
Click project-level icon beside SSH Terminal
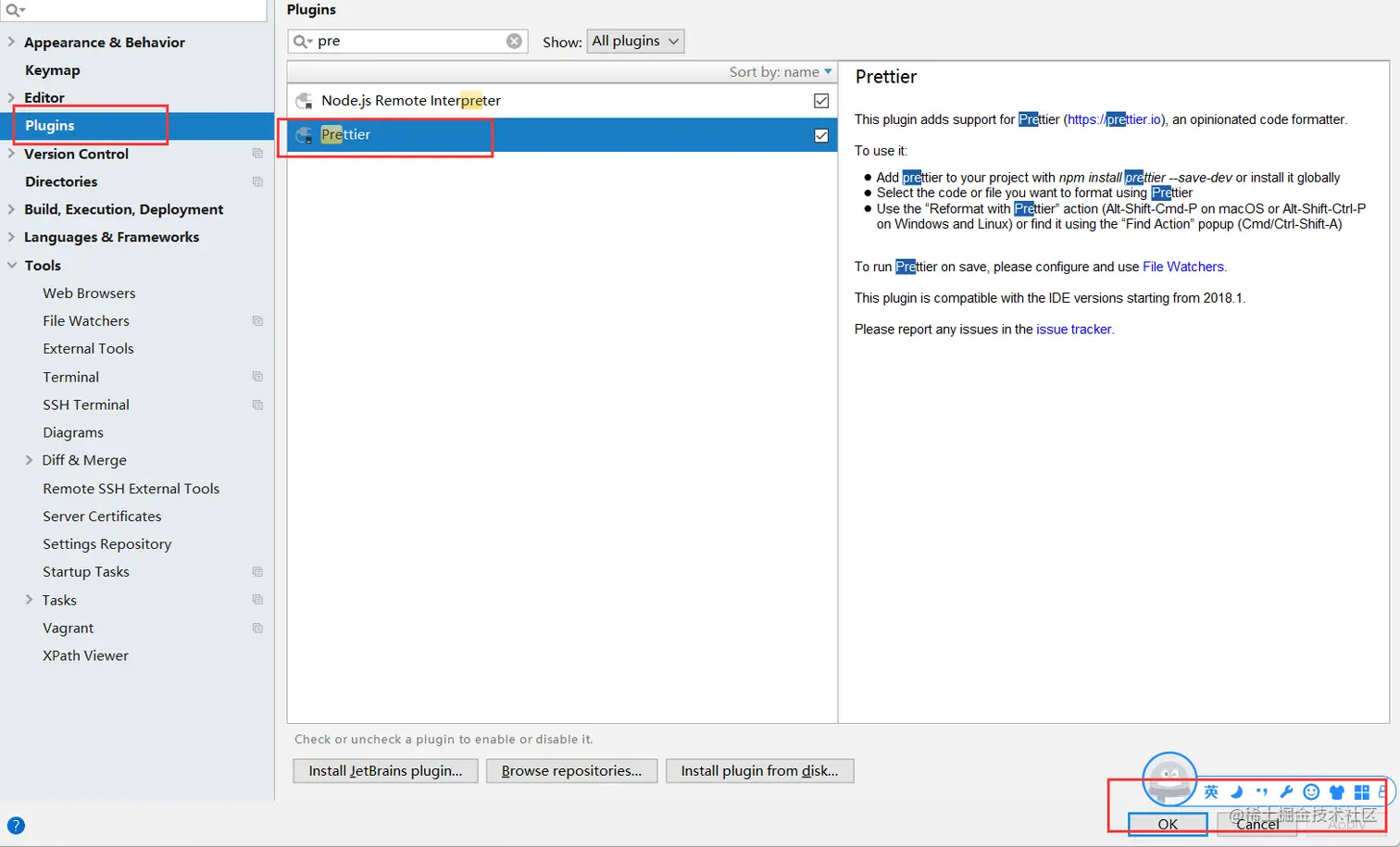(x=257, y=405)
